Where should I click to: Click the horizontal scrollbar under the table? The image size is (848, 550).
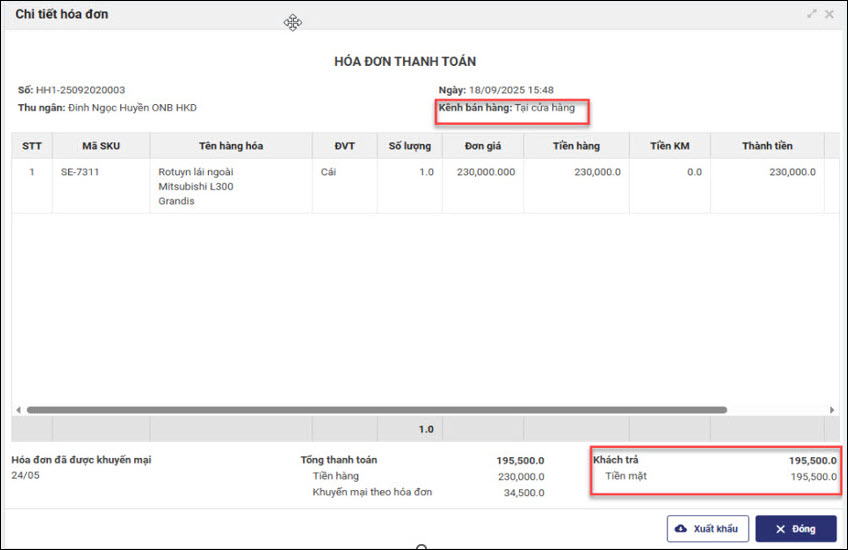376,410
